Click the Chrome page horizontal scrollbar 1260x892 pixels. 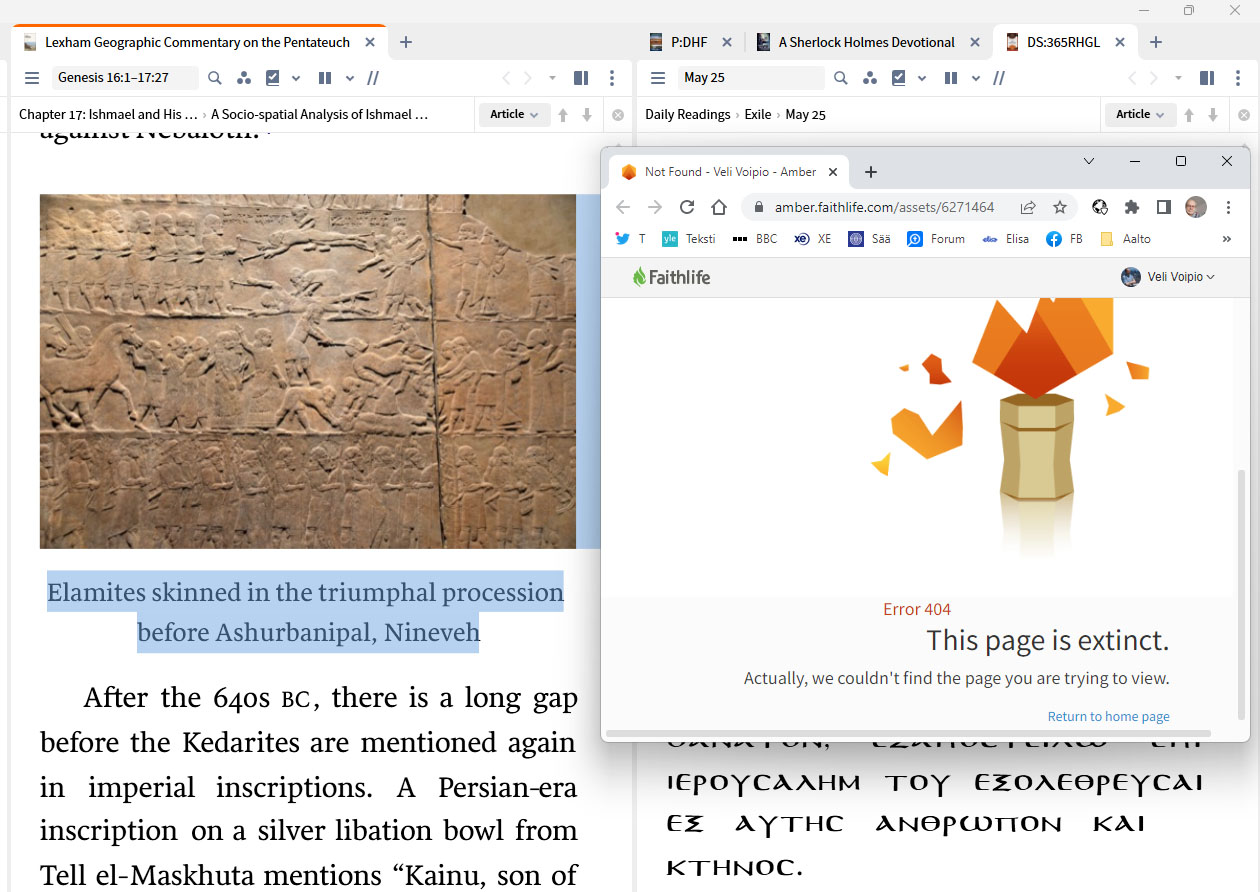pos(908,734)
